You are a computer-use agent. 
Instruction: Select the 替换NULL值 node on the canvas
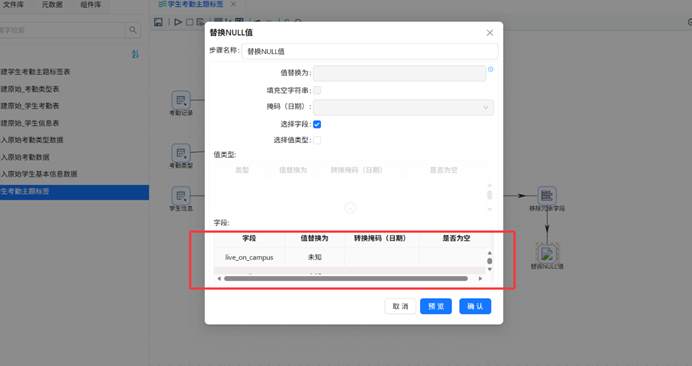(547, 253)
